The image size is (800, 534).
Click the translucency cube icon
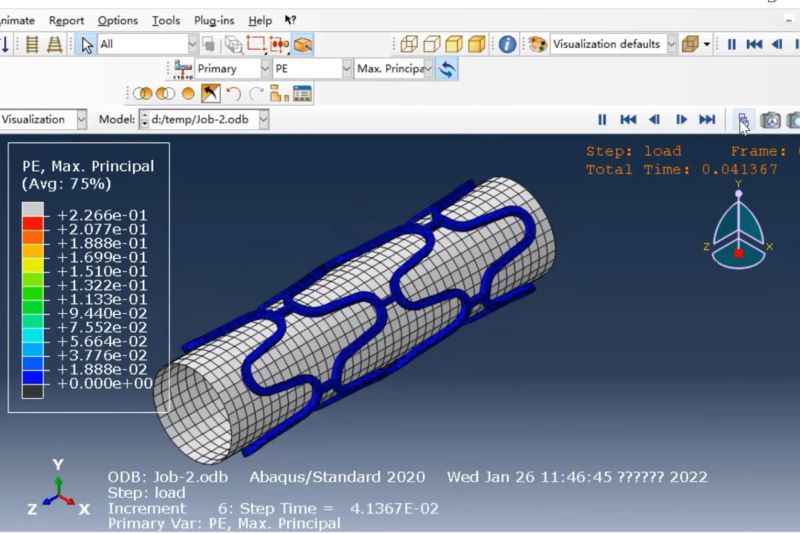[690, 44]
